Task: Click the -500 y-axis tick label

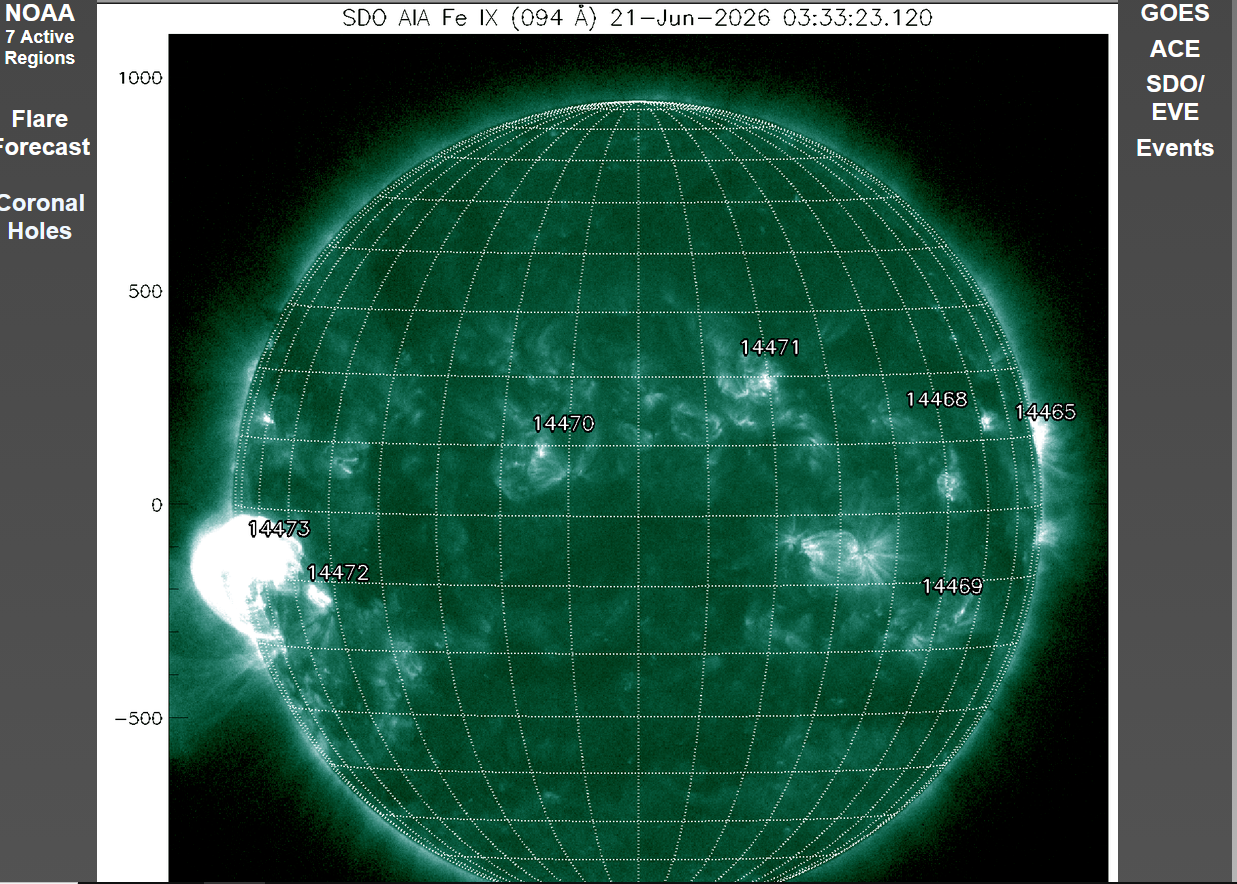Action: 138,718
